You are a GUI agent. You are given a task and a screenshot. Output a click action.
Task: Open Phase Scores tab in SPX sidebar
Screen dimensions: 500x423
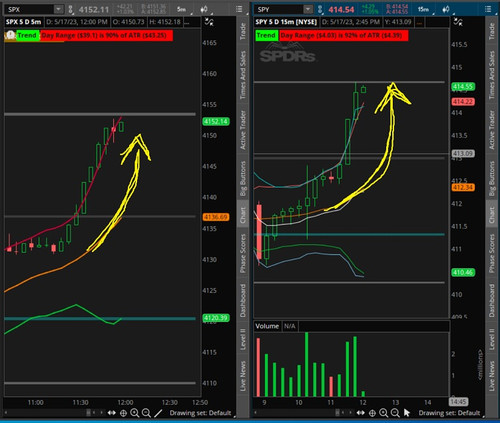tap(243, 253)
